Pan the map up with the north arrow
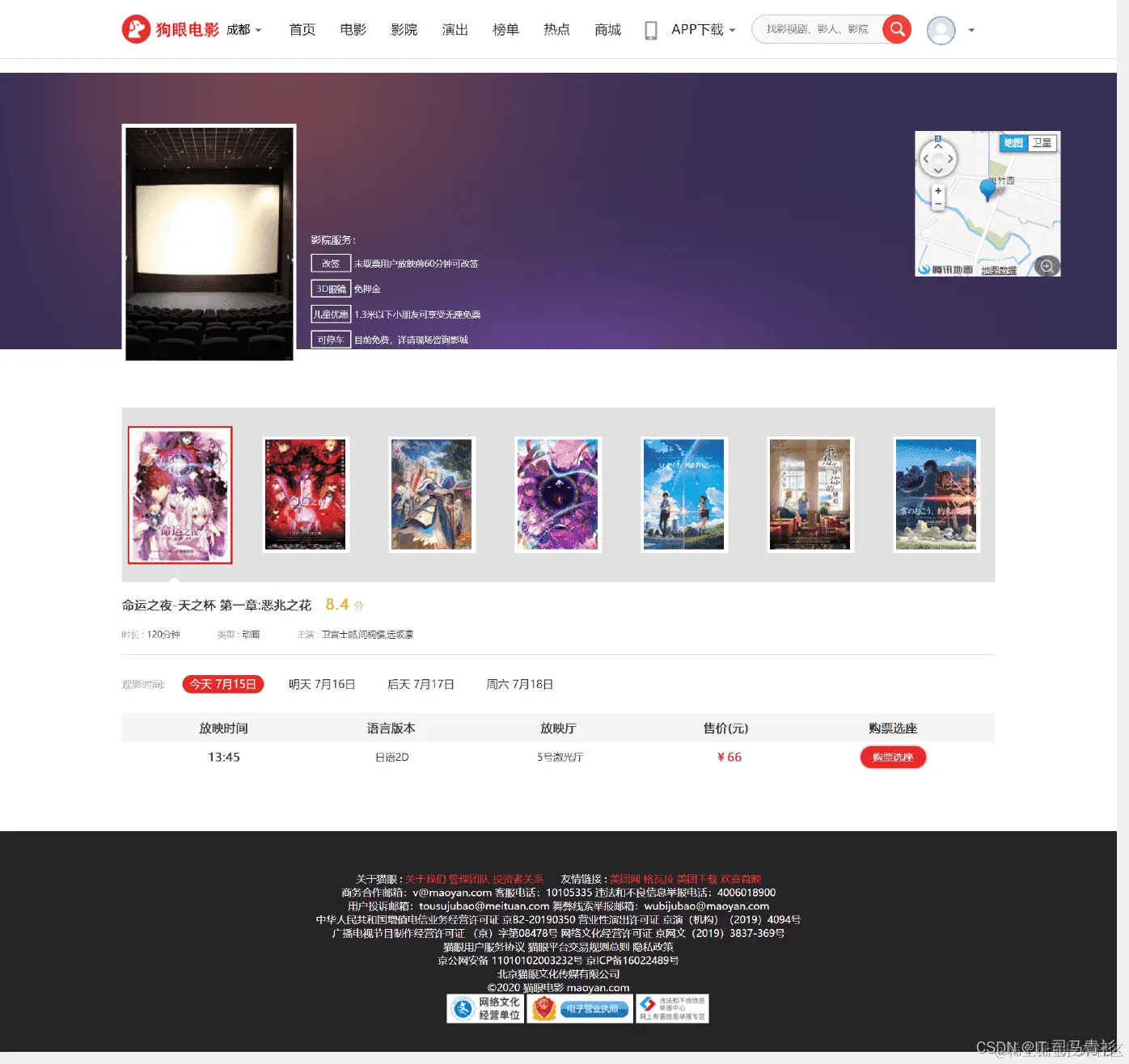 tap(938, 146)
